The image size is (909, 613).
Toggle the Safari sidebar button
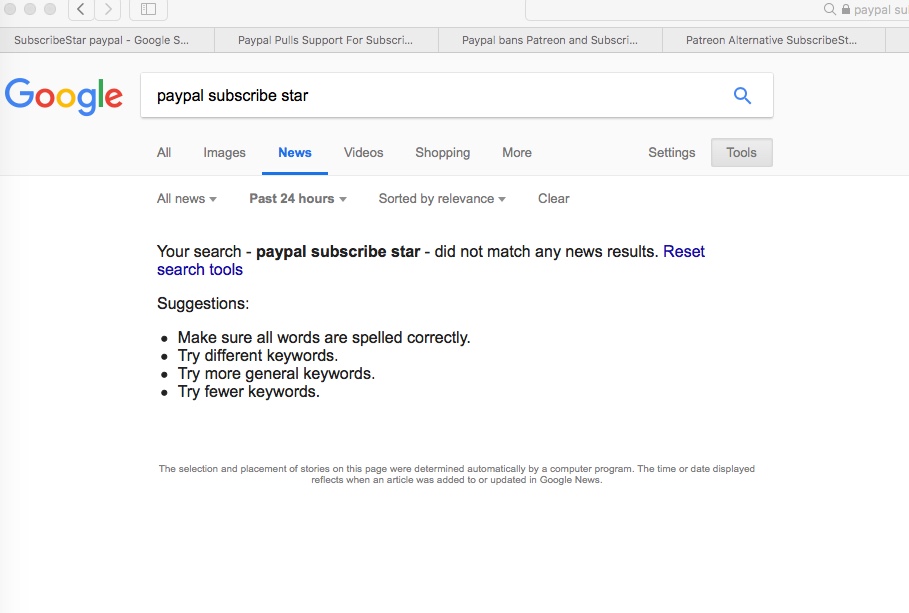coord(148,10)
